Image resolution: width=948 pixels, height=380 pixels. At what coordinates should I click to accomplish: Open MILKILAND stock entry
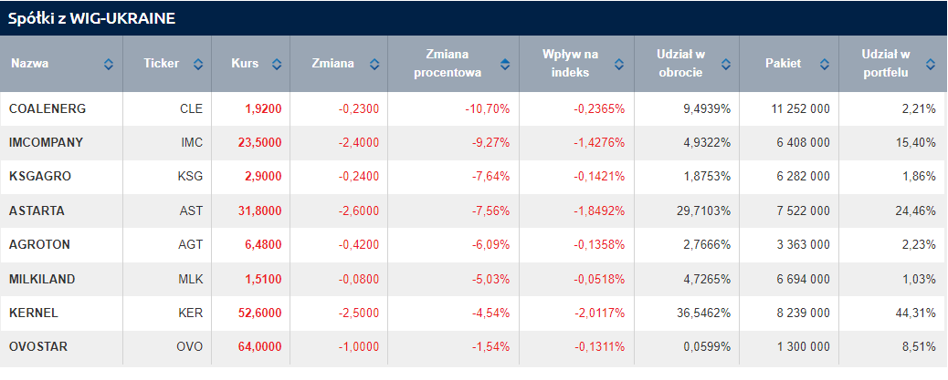click(42, 279)
